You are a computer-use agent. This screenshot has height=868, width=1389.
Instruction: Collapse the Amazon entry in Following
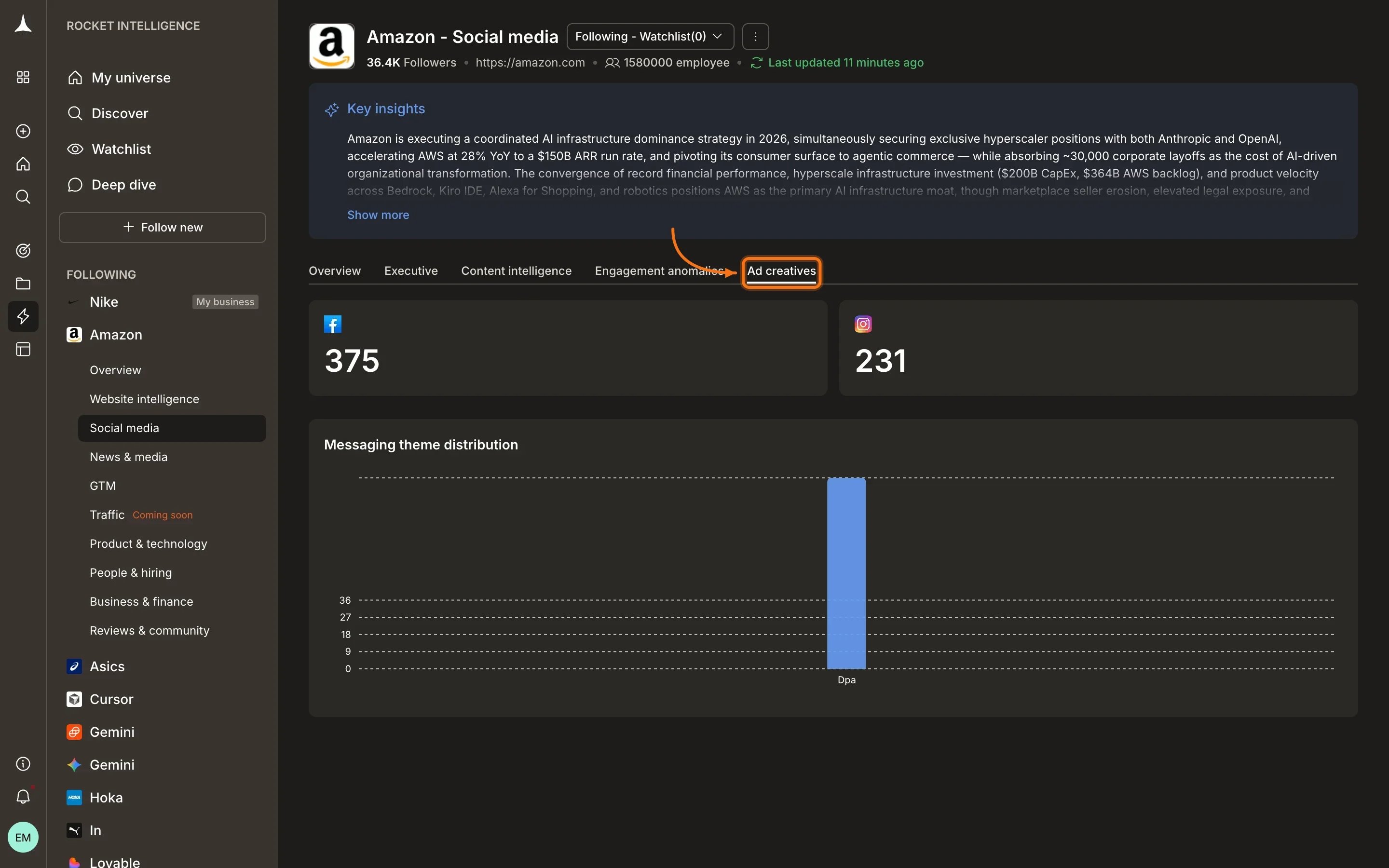point(116,335)
